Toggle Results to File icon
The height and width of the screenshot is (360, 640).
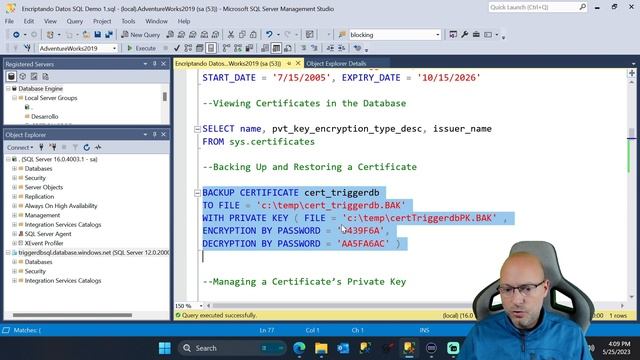pos(288,48)
